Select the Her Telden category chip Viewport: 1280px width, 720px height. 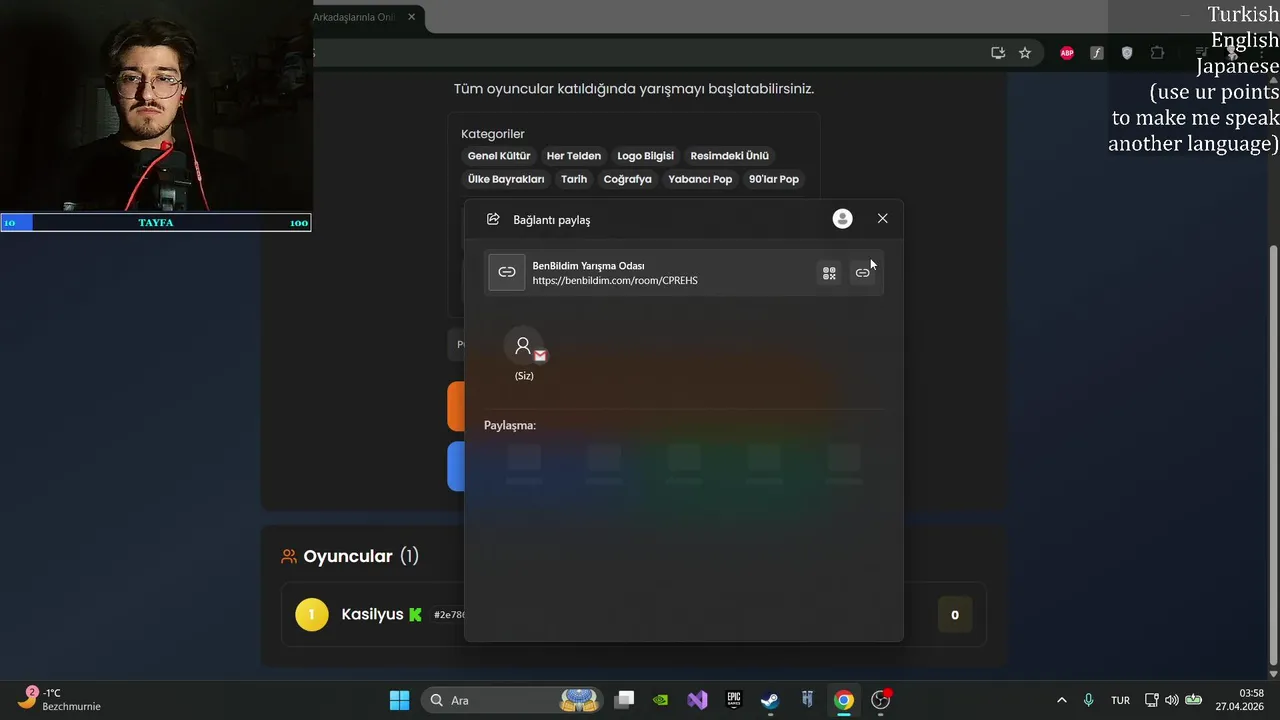pyautogui.click(x=574, y=156)
